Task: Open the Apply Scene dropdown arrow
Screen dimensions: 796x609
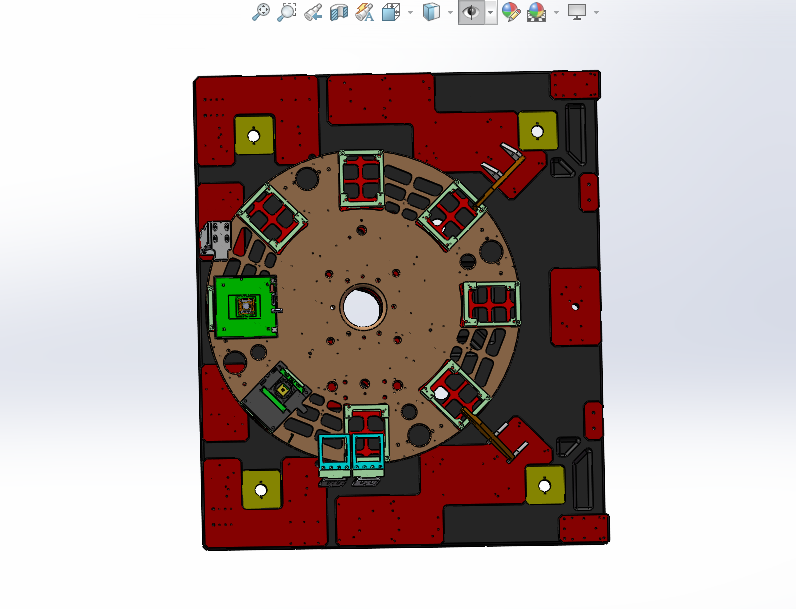Action: pyautogui.click(x=556, y=12)
